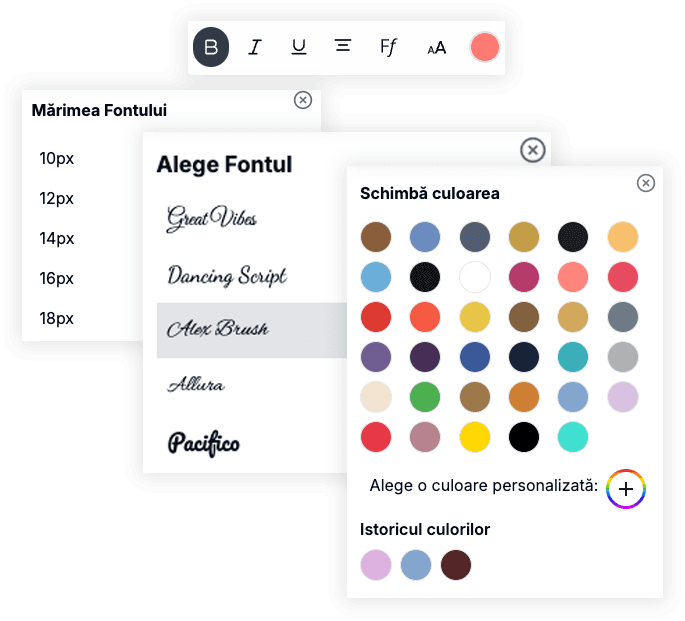The image size is (685, 621).
Task: Toggle bold formatting in toolbar
Action: [x=211, y=47]
